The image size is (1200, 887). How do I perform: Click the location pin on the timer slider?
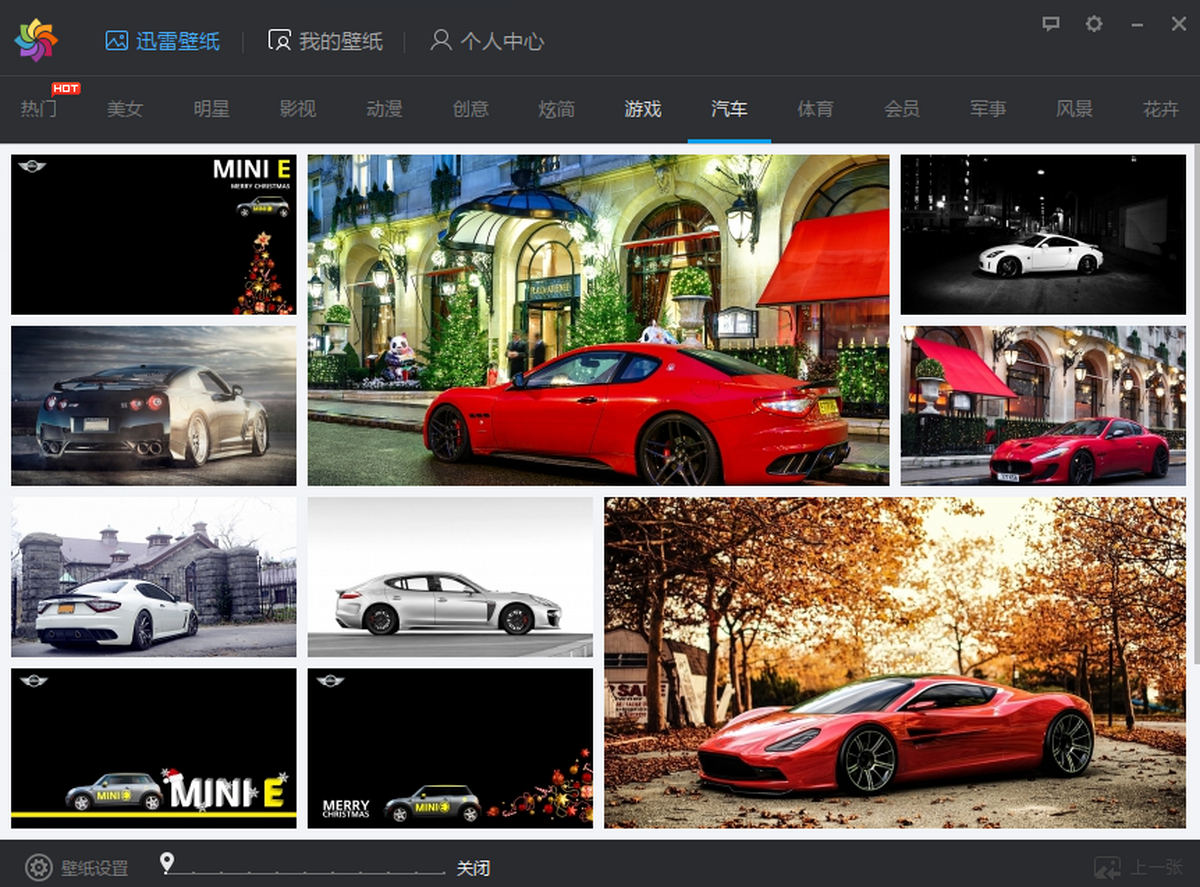167,862
